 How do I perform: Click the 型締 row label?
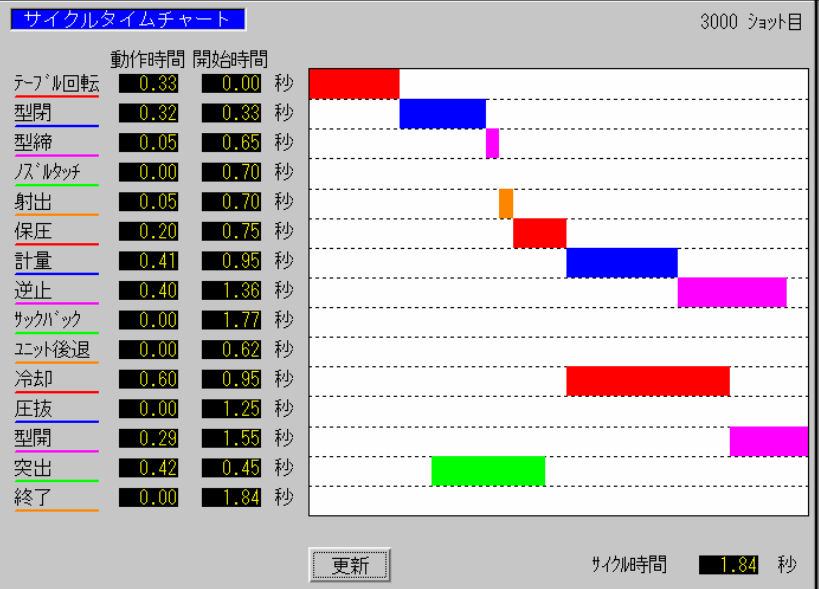33,143
